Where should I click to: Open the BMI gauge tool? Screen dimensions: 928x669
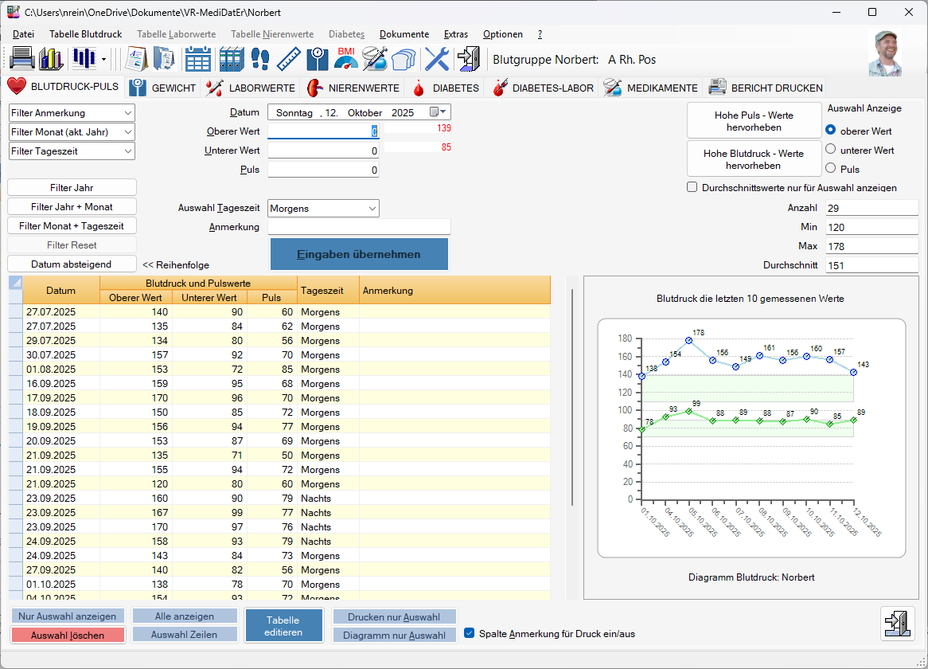(x=346, y=59)
